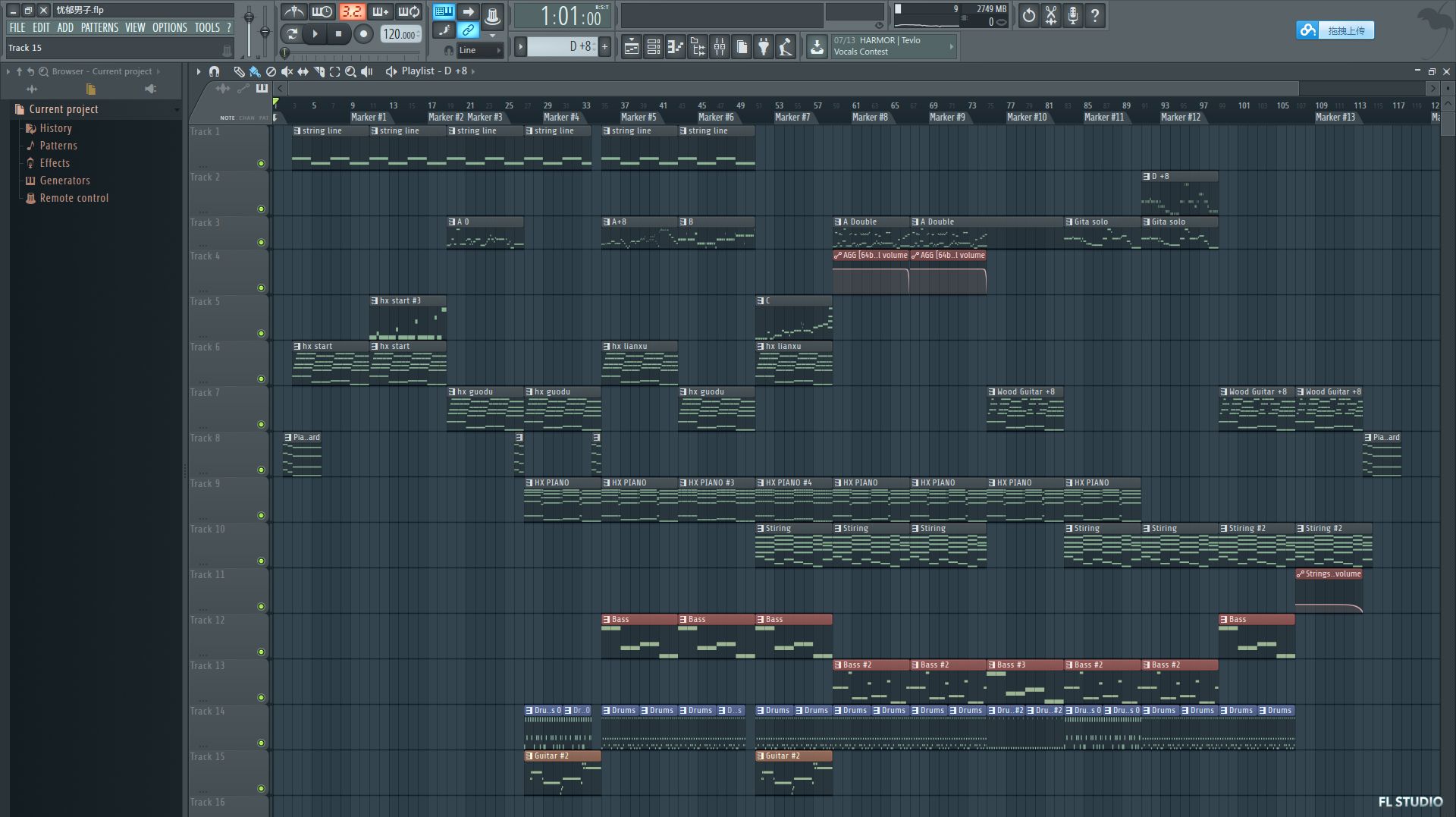Open the Browser view icon
The image size is (1456, 817).
tap(698, 47)
